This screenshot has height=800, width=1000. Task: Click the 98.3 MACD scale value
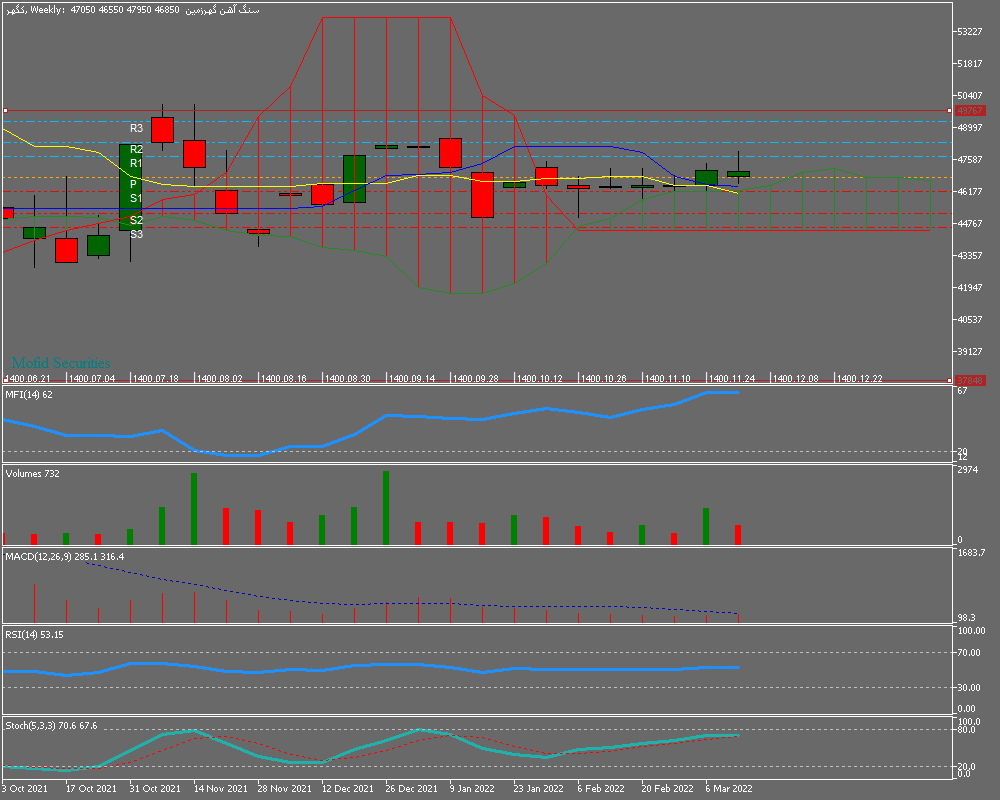click(x=966, y=618)
